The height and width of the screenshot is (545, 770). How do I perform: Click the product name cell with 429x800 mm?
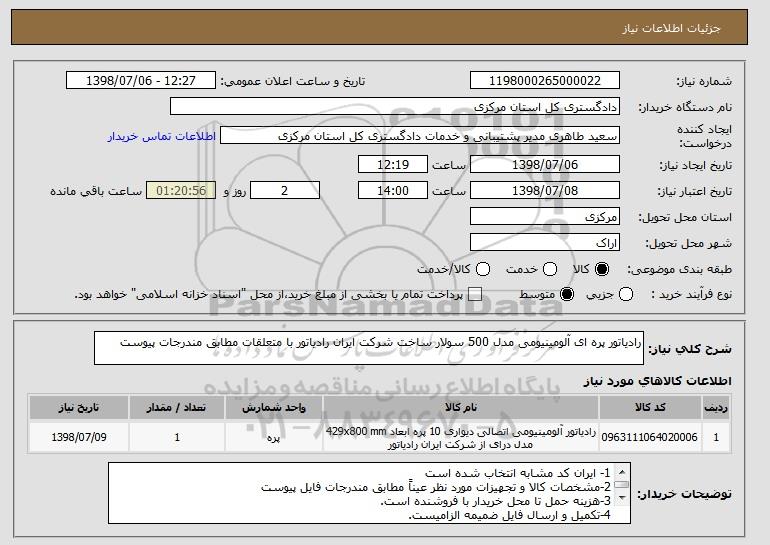[x=461, y=437]
